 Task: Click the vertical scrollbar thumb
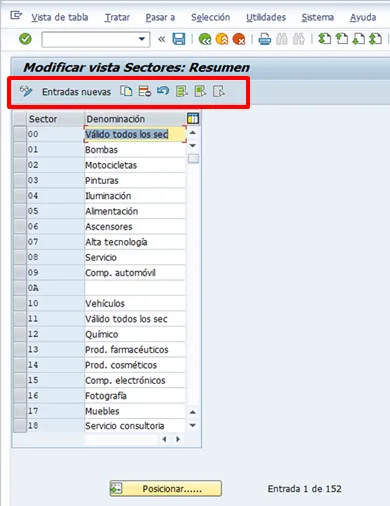click(193, 158)
